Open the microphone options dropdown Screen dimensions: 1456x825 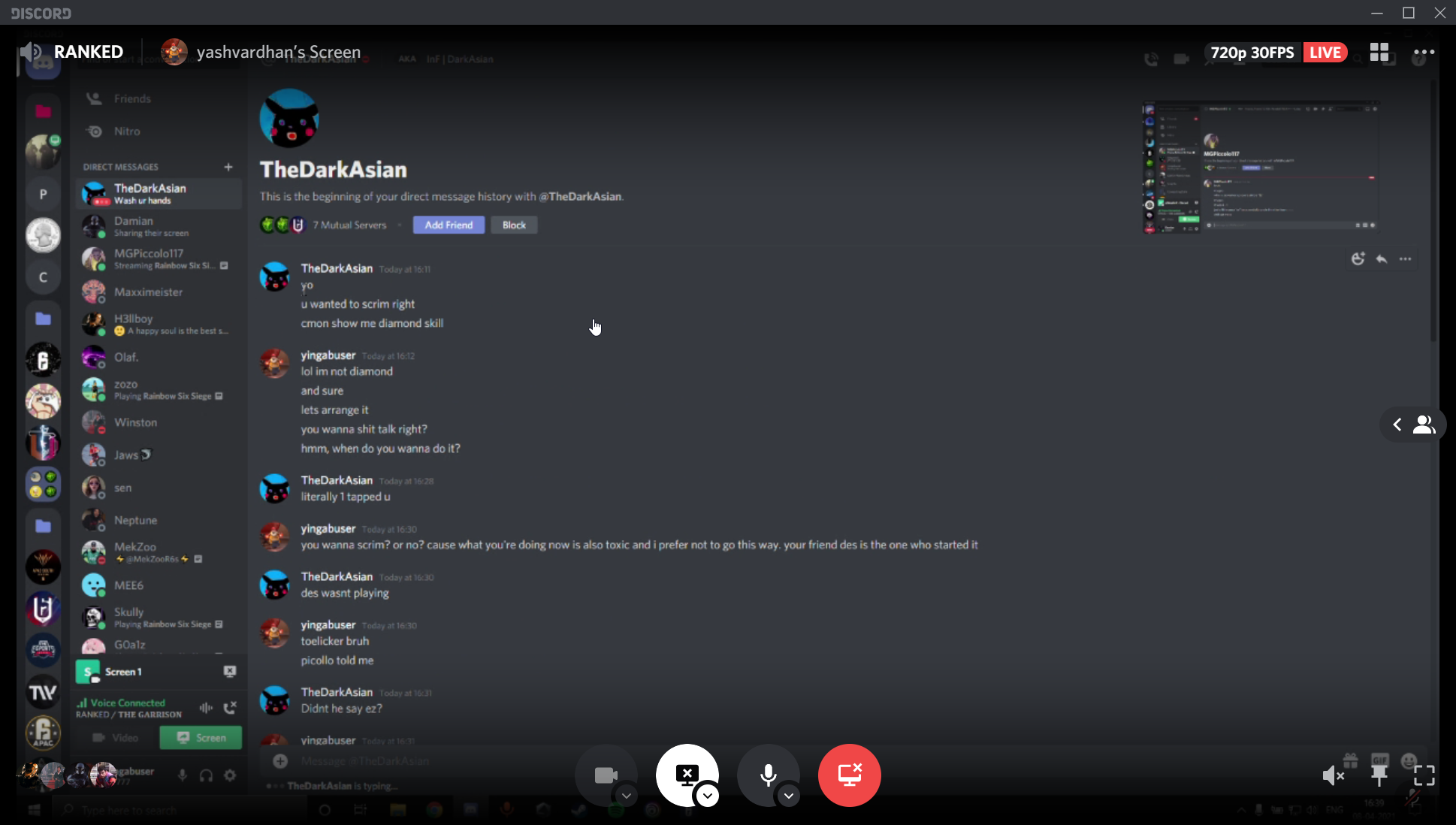[x=788, y=796]
